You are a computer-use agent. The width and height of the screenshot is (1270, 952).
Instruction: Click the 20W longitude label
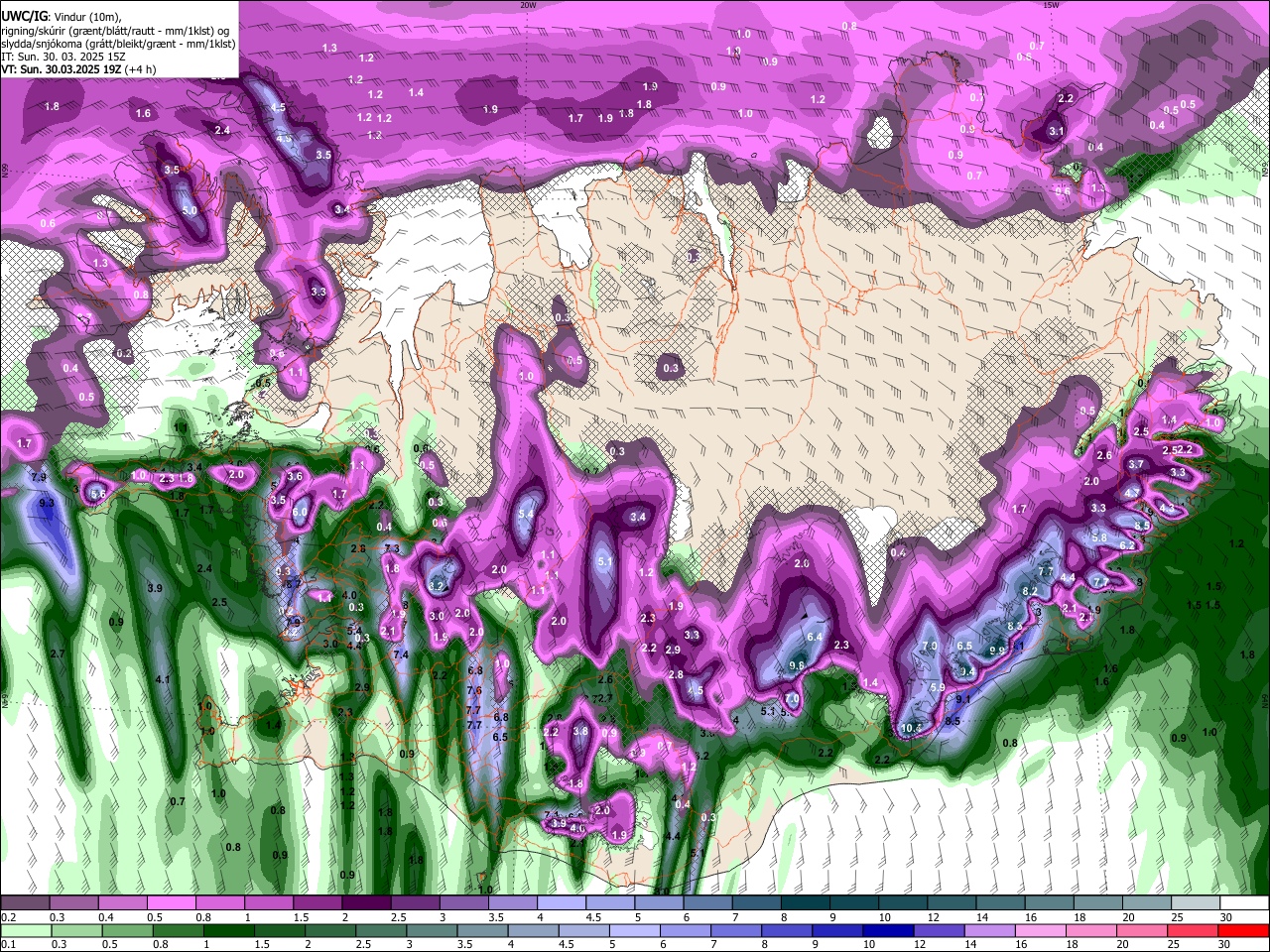[528, 5]
